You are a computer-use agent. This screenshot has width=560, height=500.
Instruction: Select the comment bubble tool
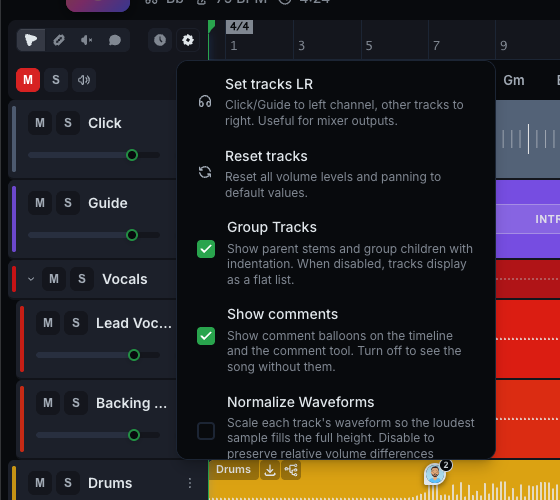115,40
